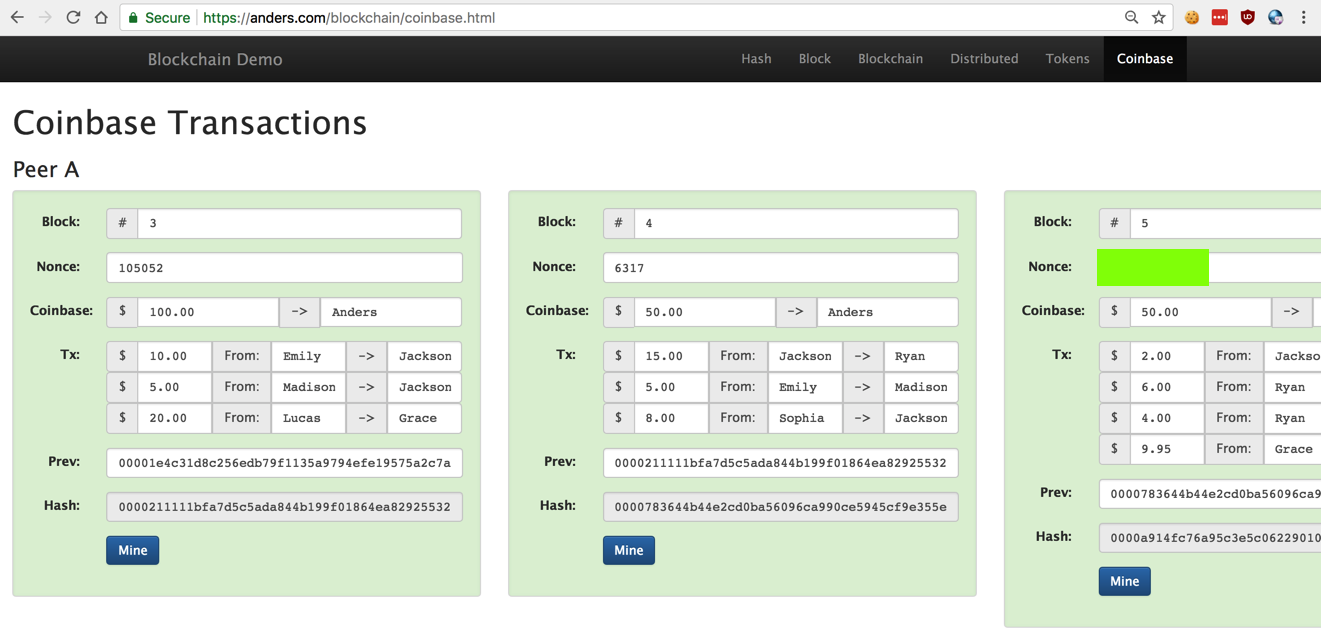
Task: Edit tx amount 6.00 in block 5
Action: pyautogui.click(x=1167, y=387)
